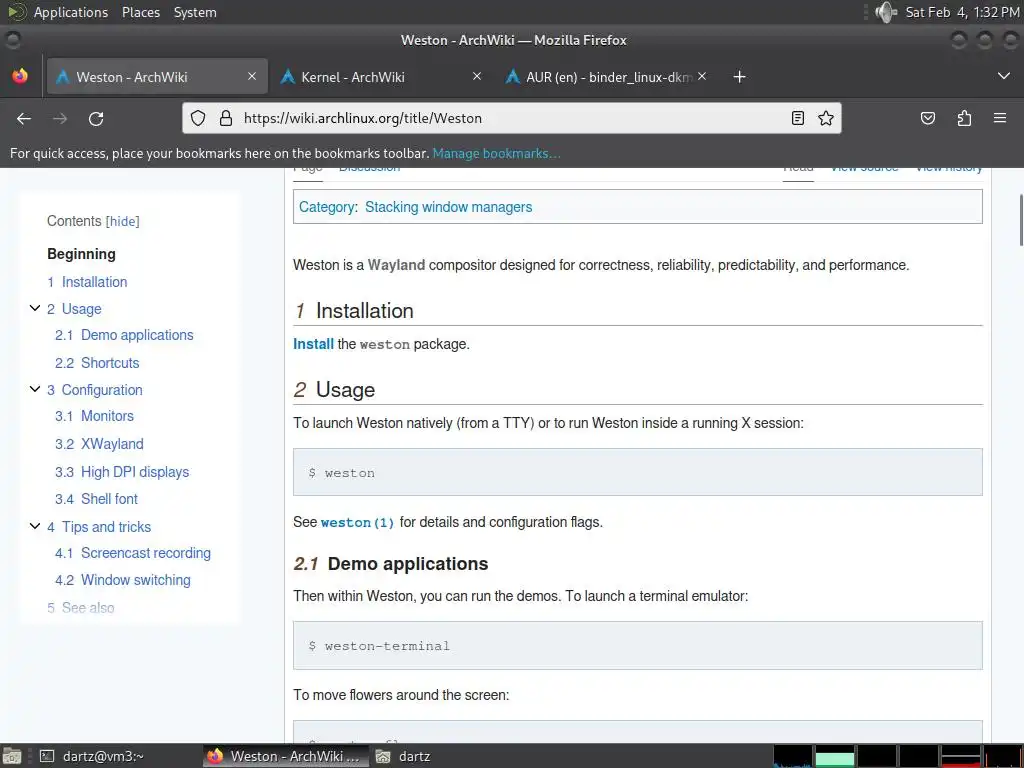Click the Category link
The width and height of the screenshot is (1024, 768).
point(327,207)
